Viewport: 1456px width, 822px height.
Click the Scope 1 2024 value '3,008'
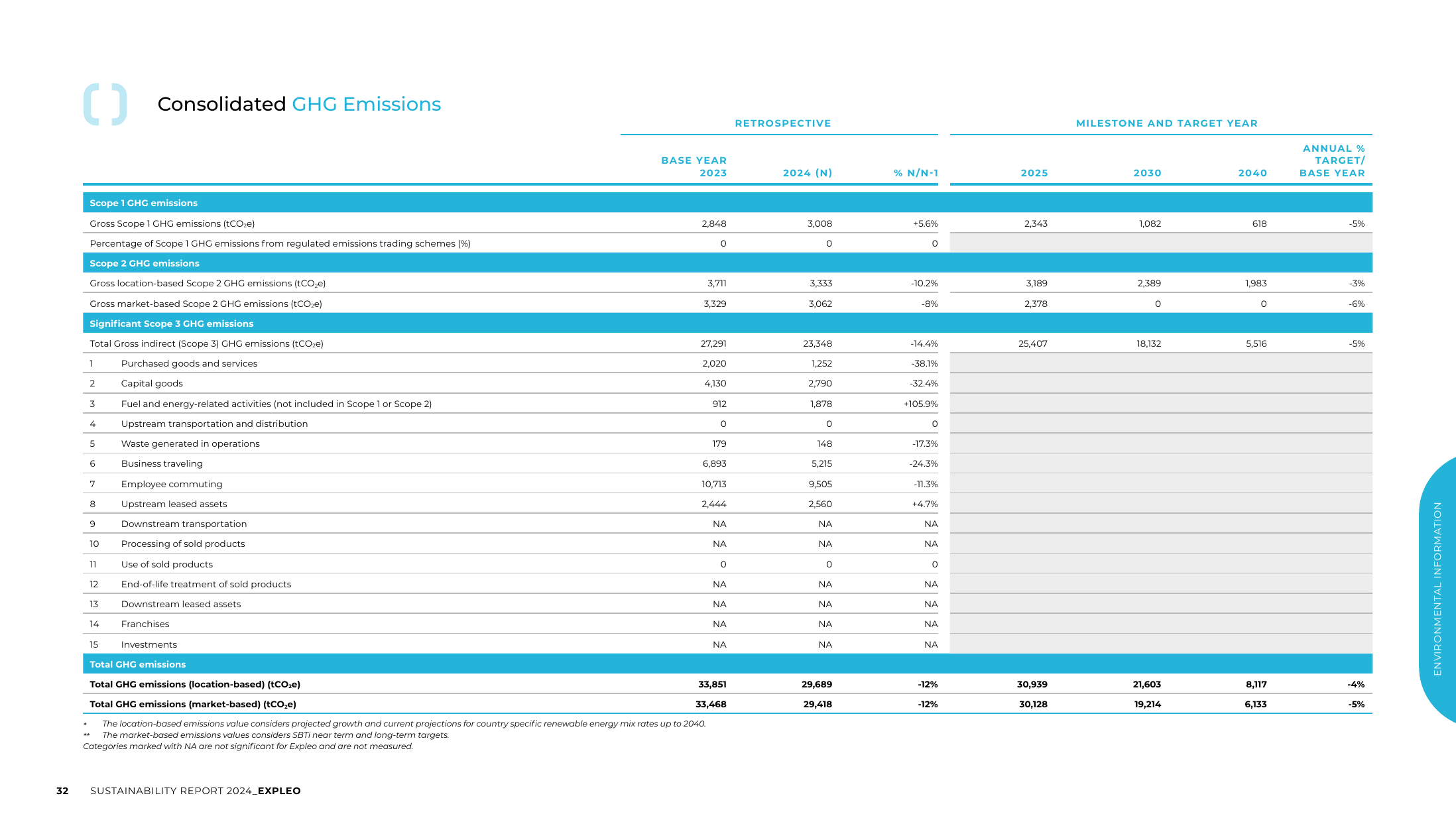tap(819, 224)
